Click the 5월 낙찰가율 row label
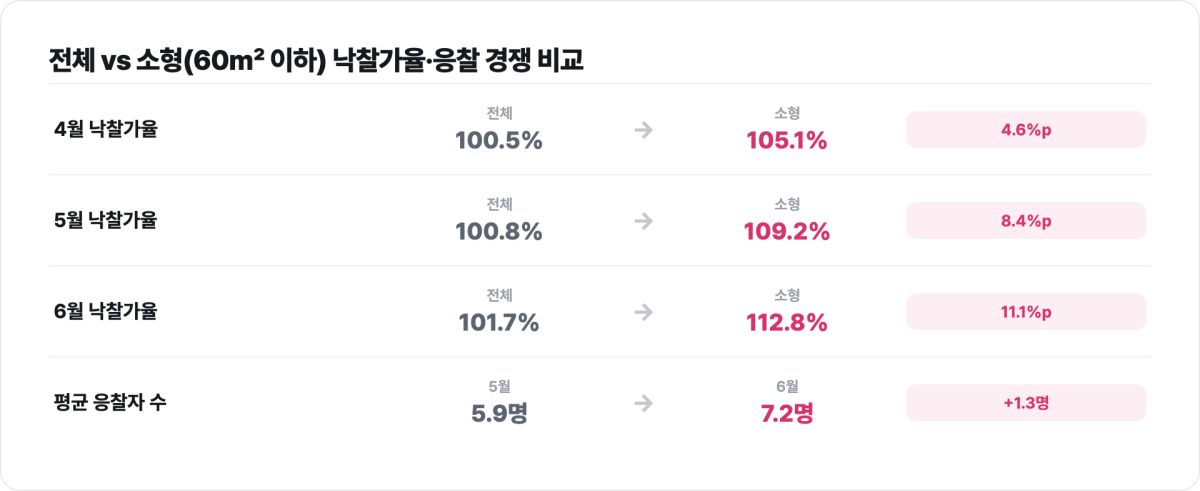The height and width of the screenshot is (491, 1200). 106,221
